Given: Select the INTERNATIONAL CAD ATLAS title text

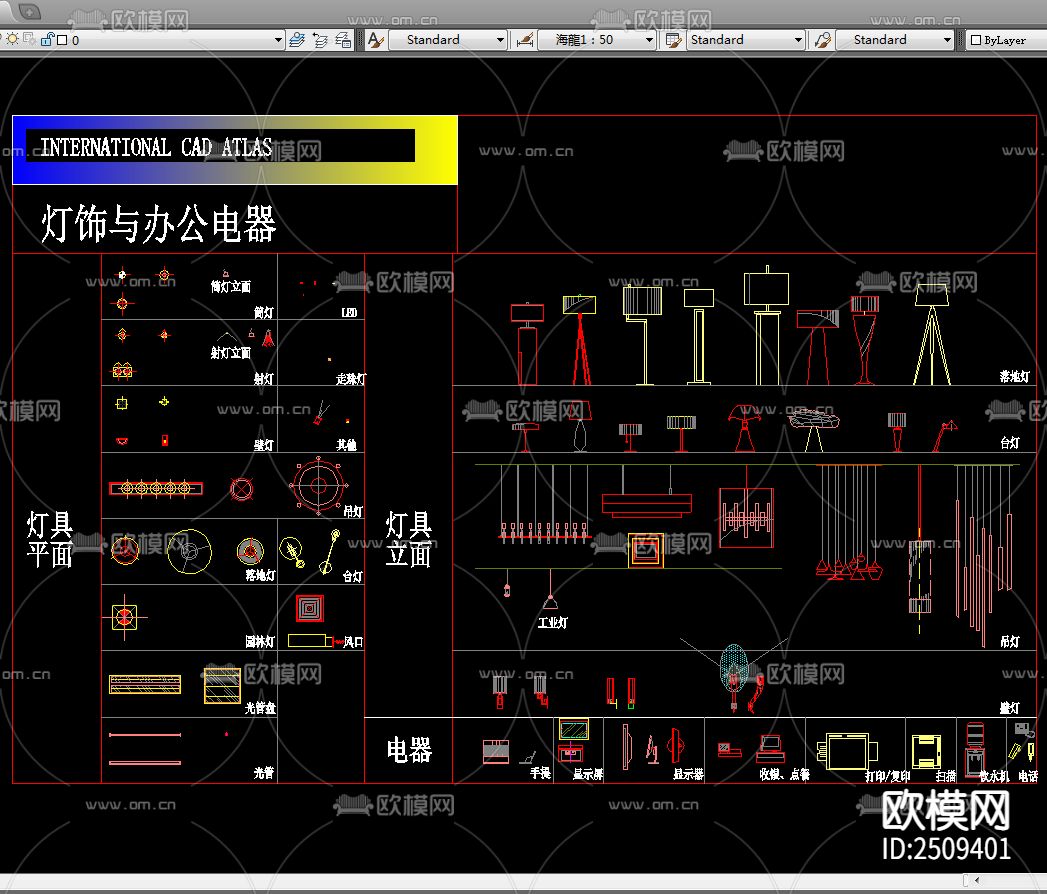Looking at the screenshot, I should tap(155, 148).
